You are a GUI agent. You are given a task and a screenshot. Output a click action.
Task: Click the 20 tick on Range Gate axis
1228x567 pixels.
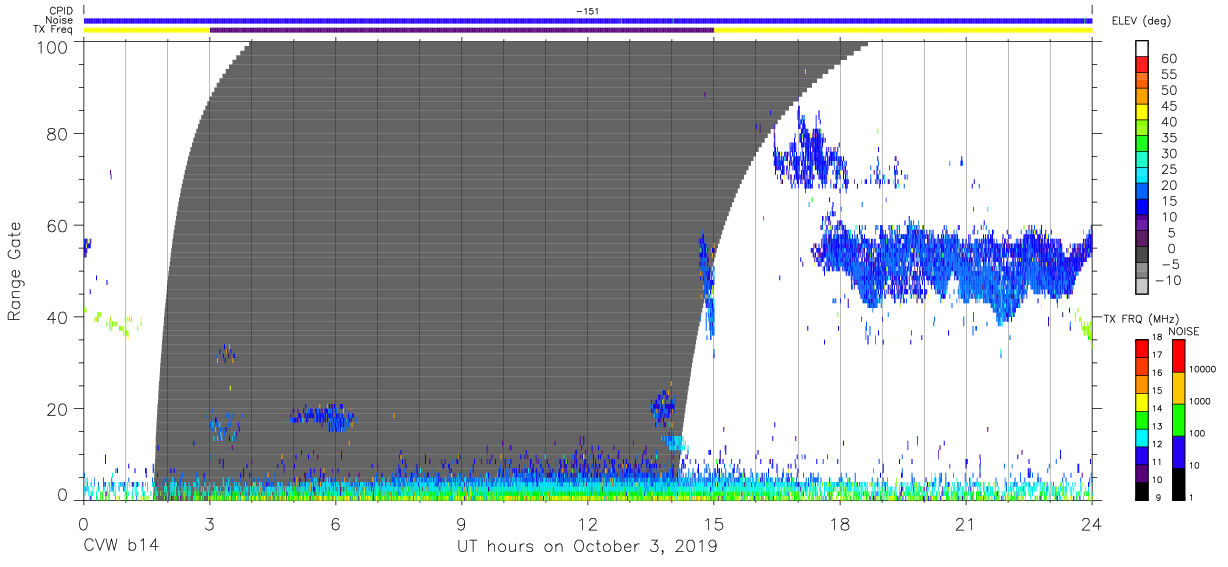coord(59,409)
